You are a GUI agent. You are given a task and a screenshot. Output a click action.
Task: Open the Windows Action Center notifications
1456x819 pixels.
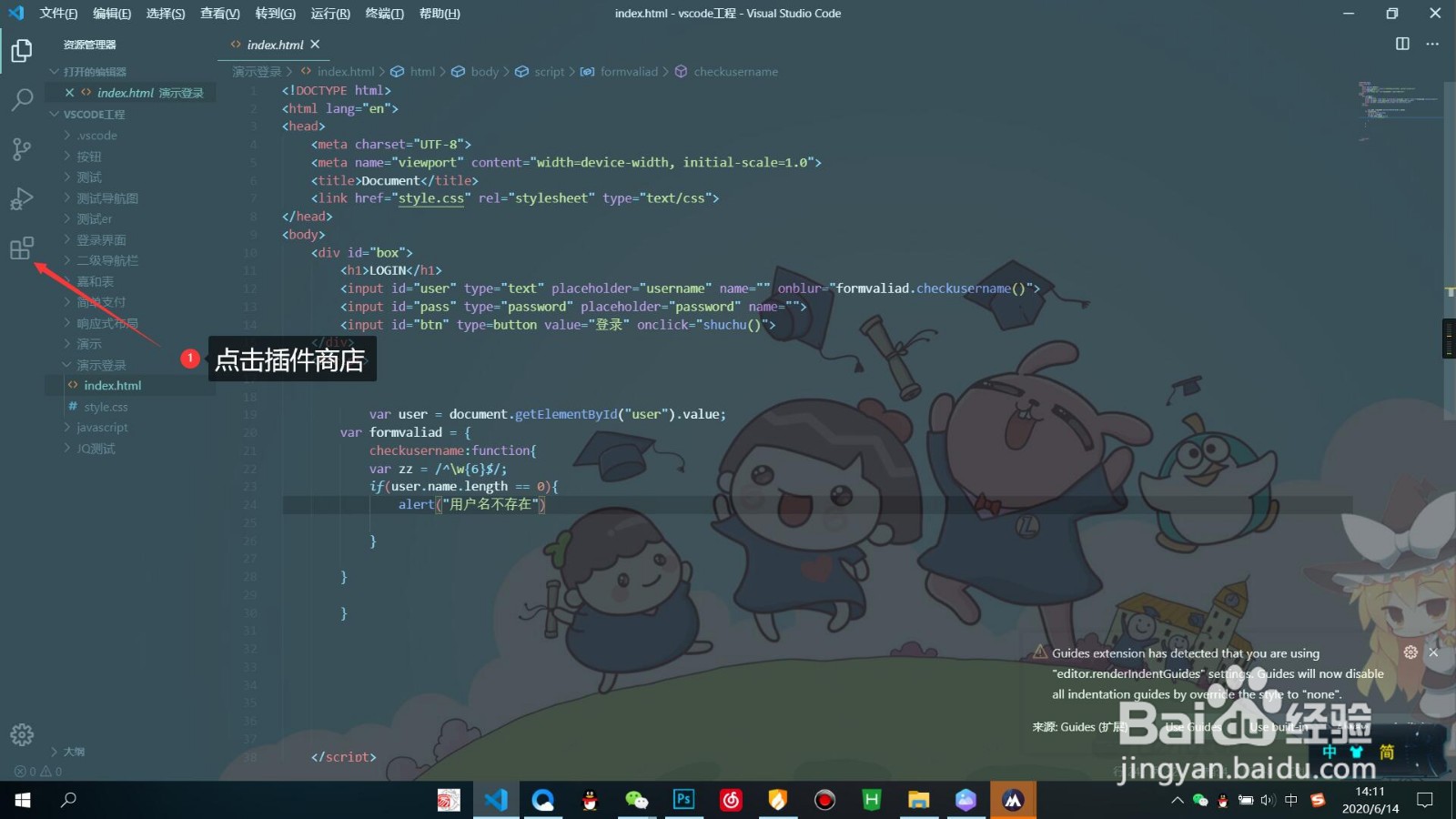tap(1425, 800)
